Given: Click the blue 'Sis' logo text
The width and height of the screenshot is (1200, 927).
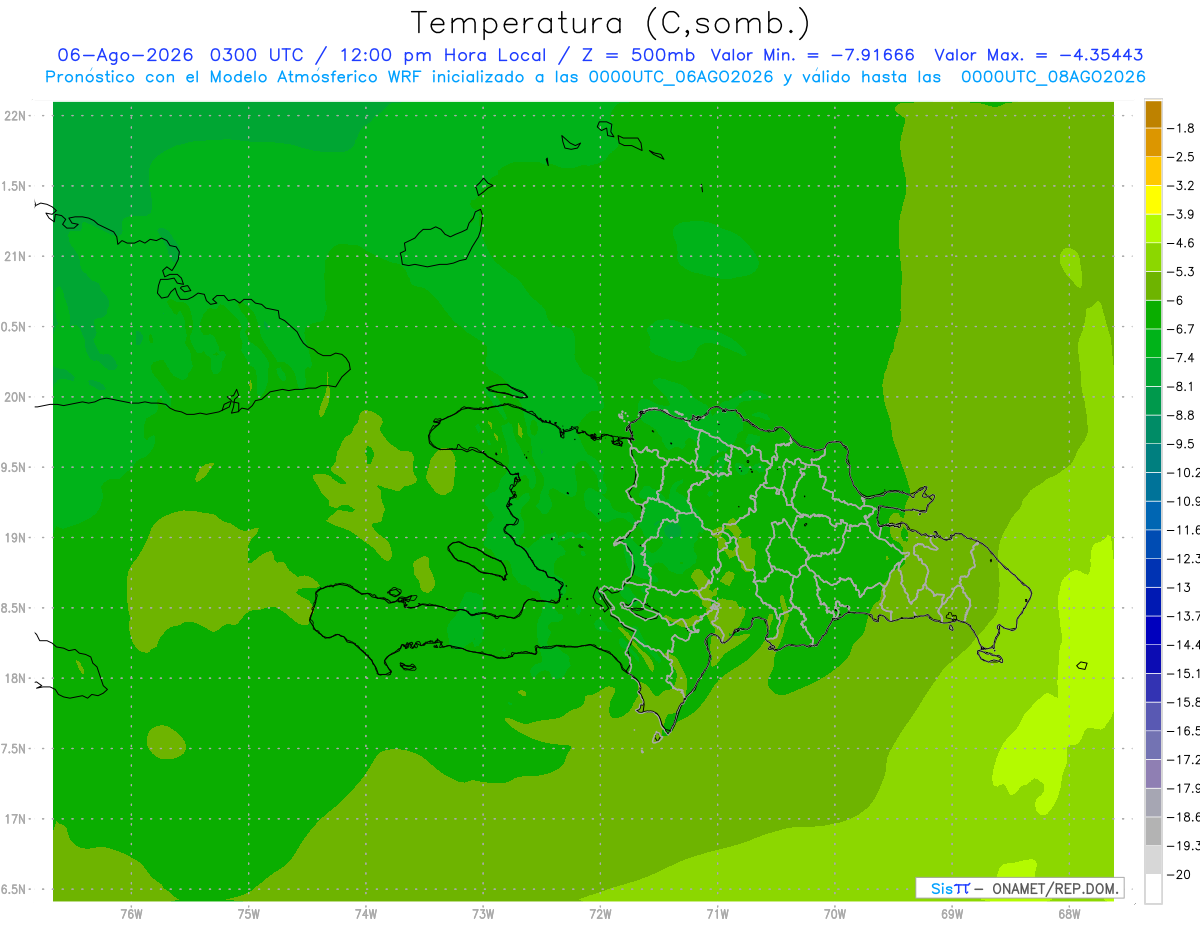Looking at the screenshot, I should click(x=942, y=888).
